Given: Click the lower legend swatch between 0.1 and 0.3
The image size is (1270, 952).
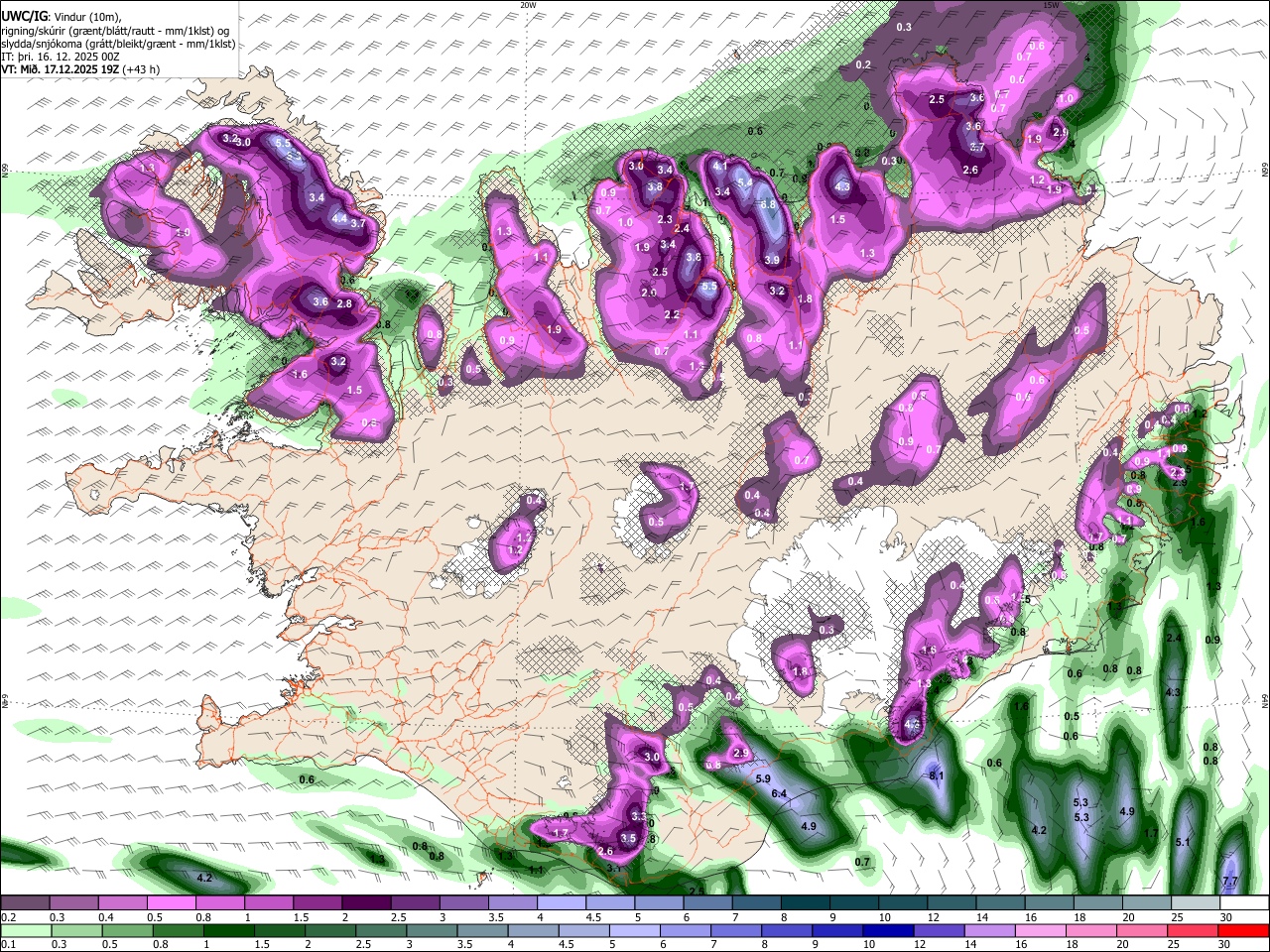Looking at the screenshot, I should [x=26, y=930].
